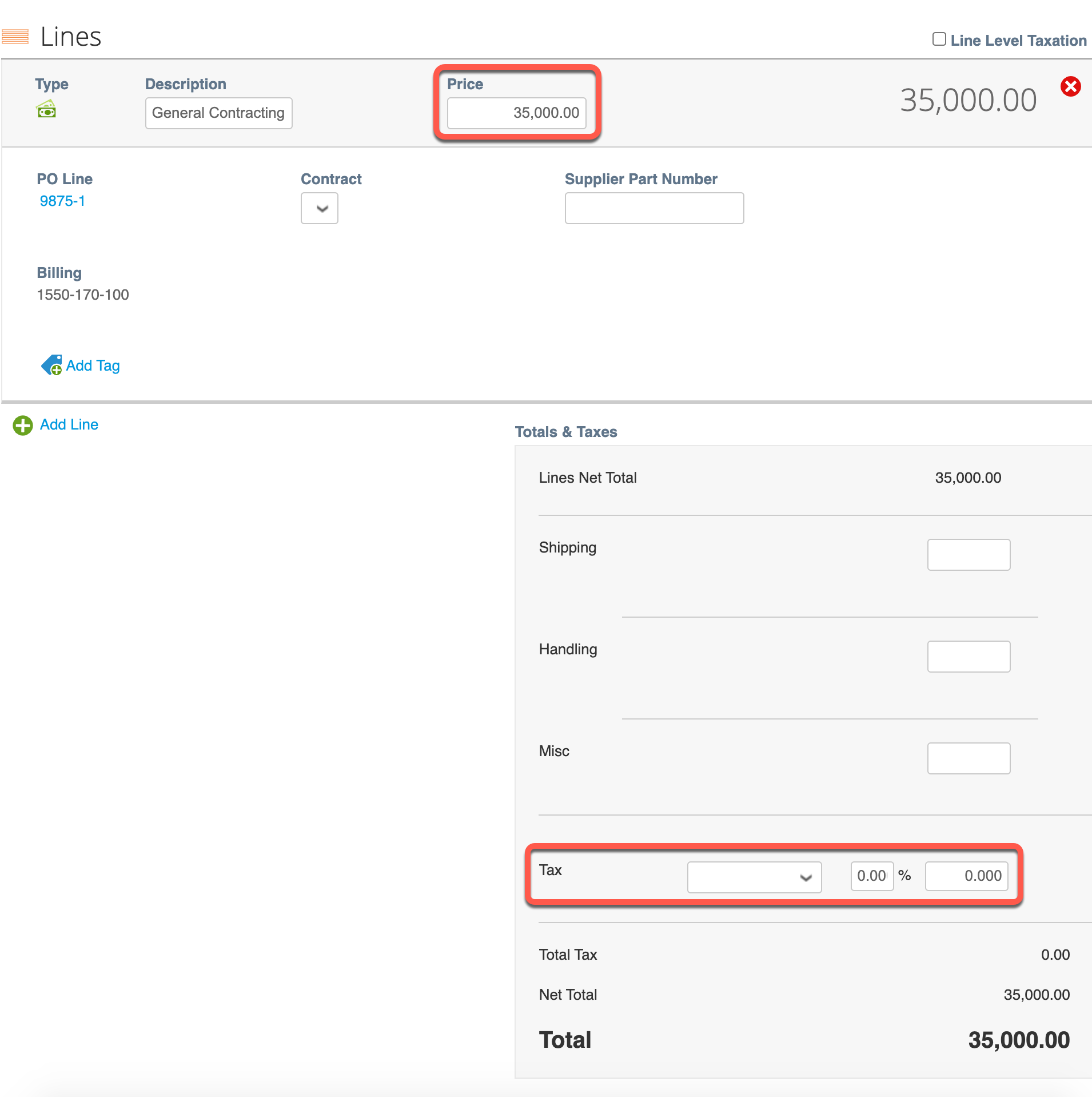Expand the Tax code dropdown
This screenshot has height=1097, width=1092.
(x=754, y=877)
